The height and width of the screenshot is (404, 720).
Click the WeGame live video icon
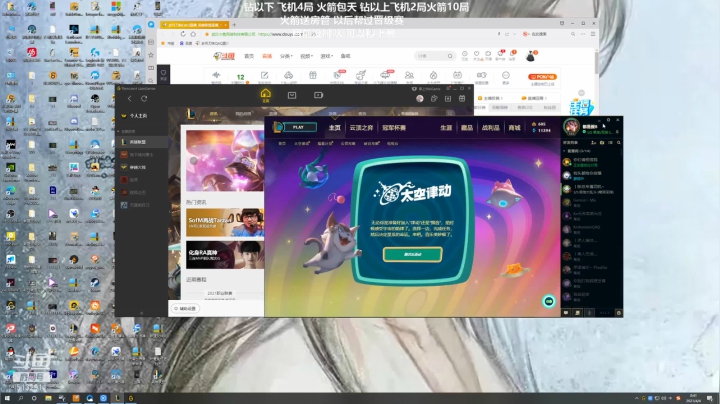(318, 95)
